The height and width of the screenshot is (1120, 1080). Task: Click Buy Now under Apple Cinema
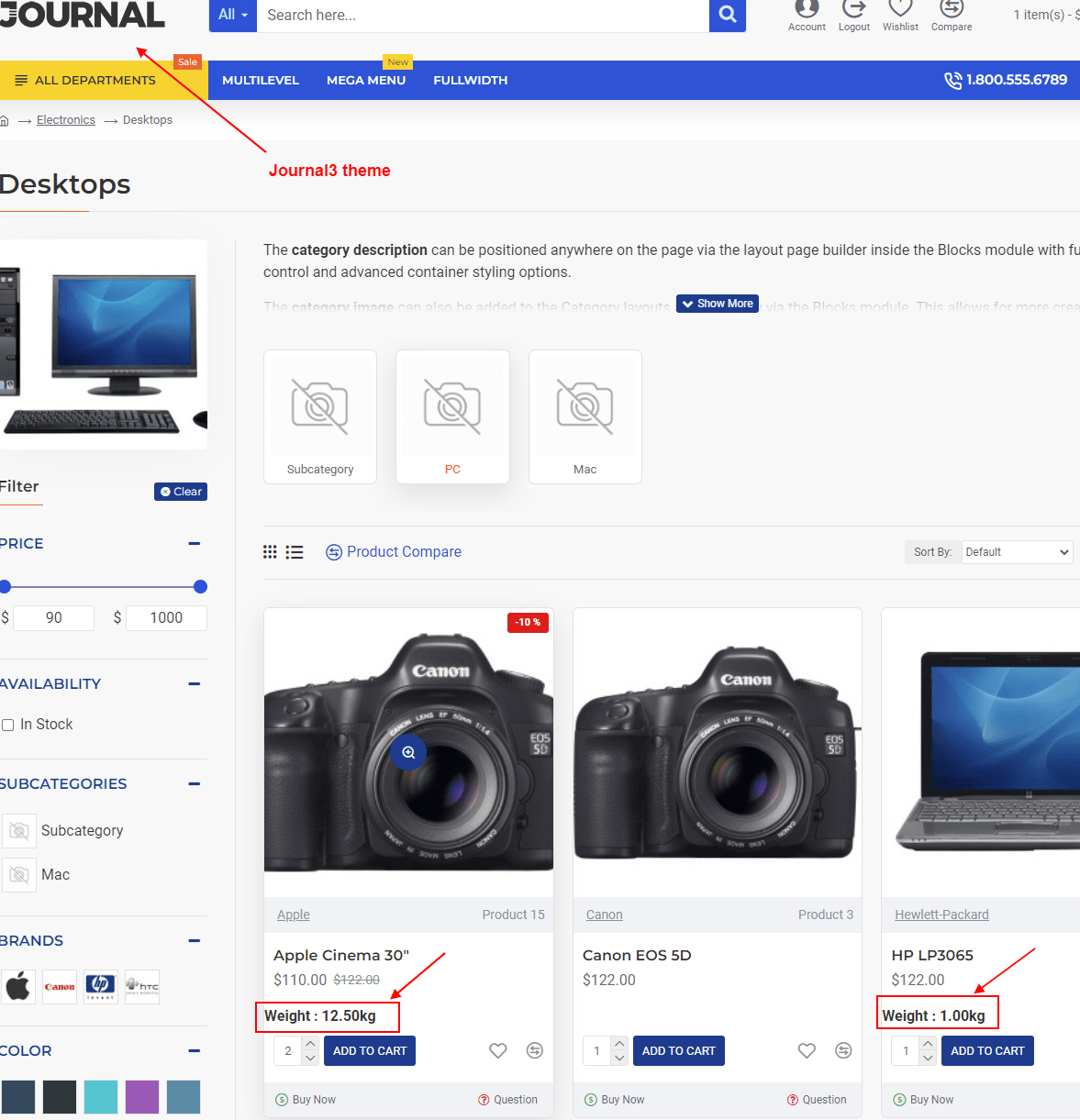(306, 1100)
